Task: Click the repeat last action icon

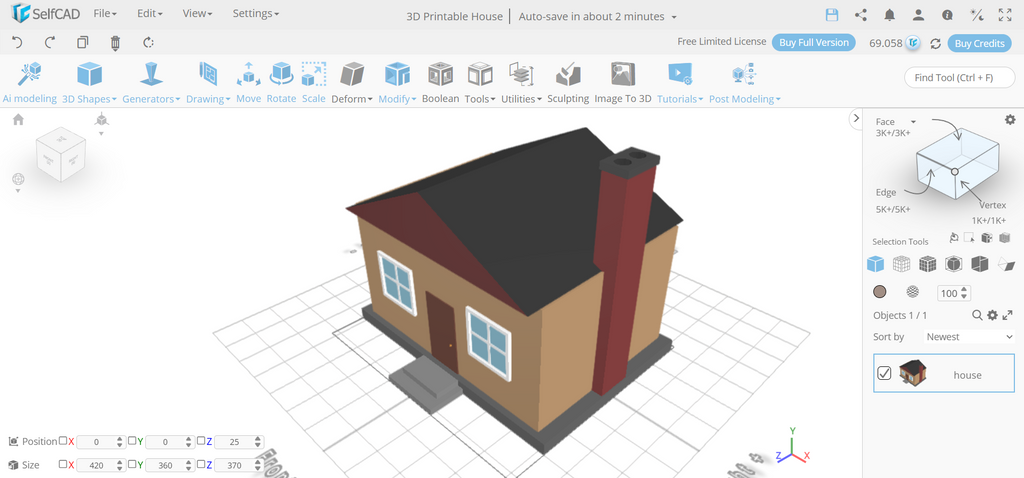Action: 148,42
